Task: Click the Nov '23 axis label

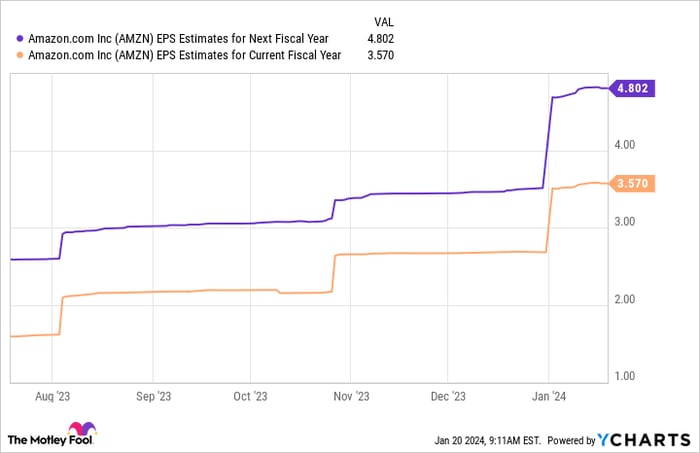Action: tap(350, 394)
